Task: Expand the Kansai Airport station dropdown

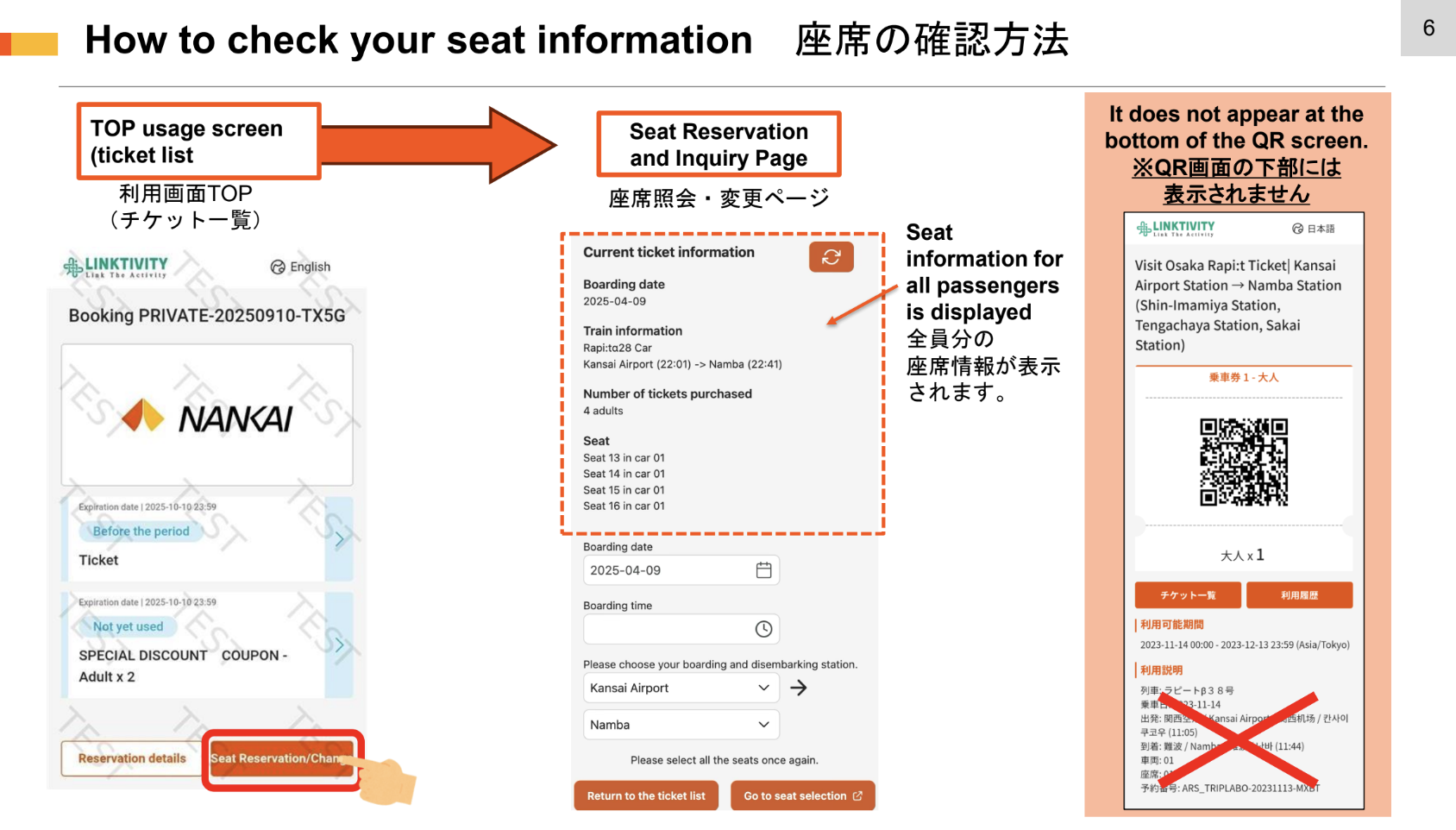Action: [x=681, y=688]
